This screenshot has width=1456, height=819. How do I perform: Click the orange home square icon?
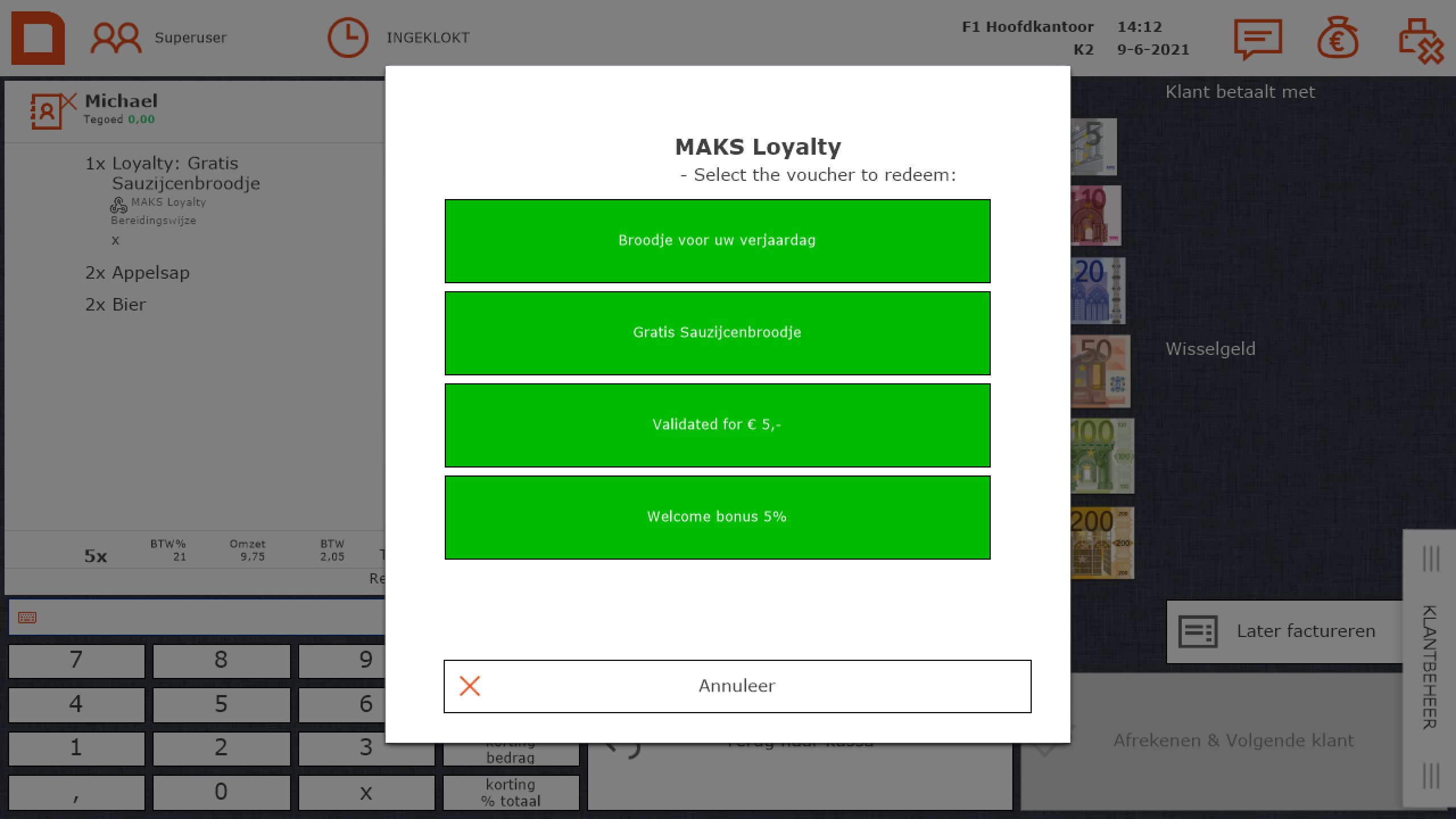(38, 38)
